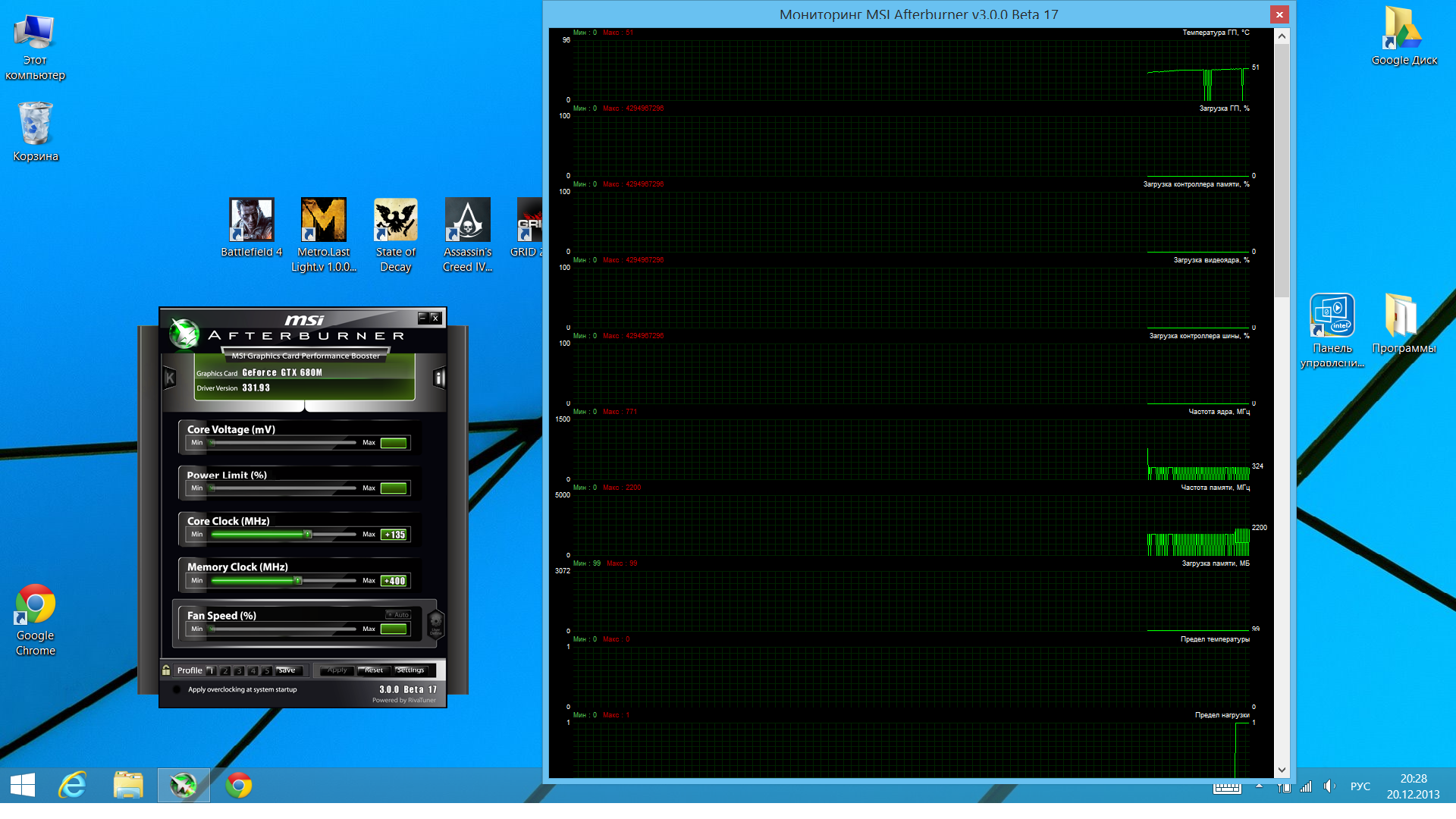Click the Power Limit value field

click(394, 488)
